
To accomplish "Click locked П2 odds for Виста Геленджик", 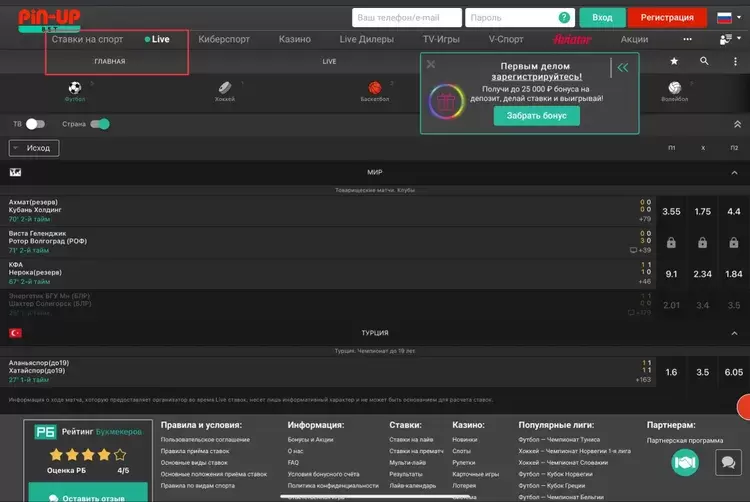I will 734,242.
